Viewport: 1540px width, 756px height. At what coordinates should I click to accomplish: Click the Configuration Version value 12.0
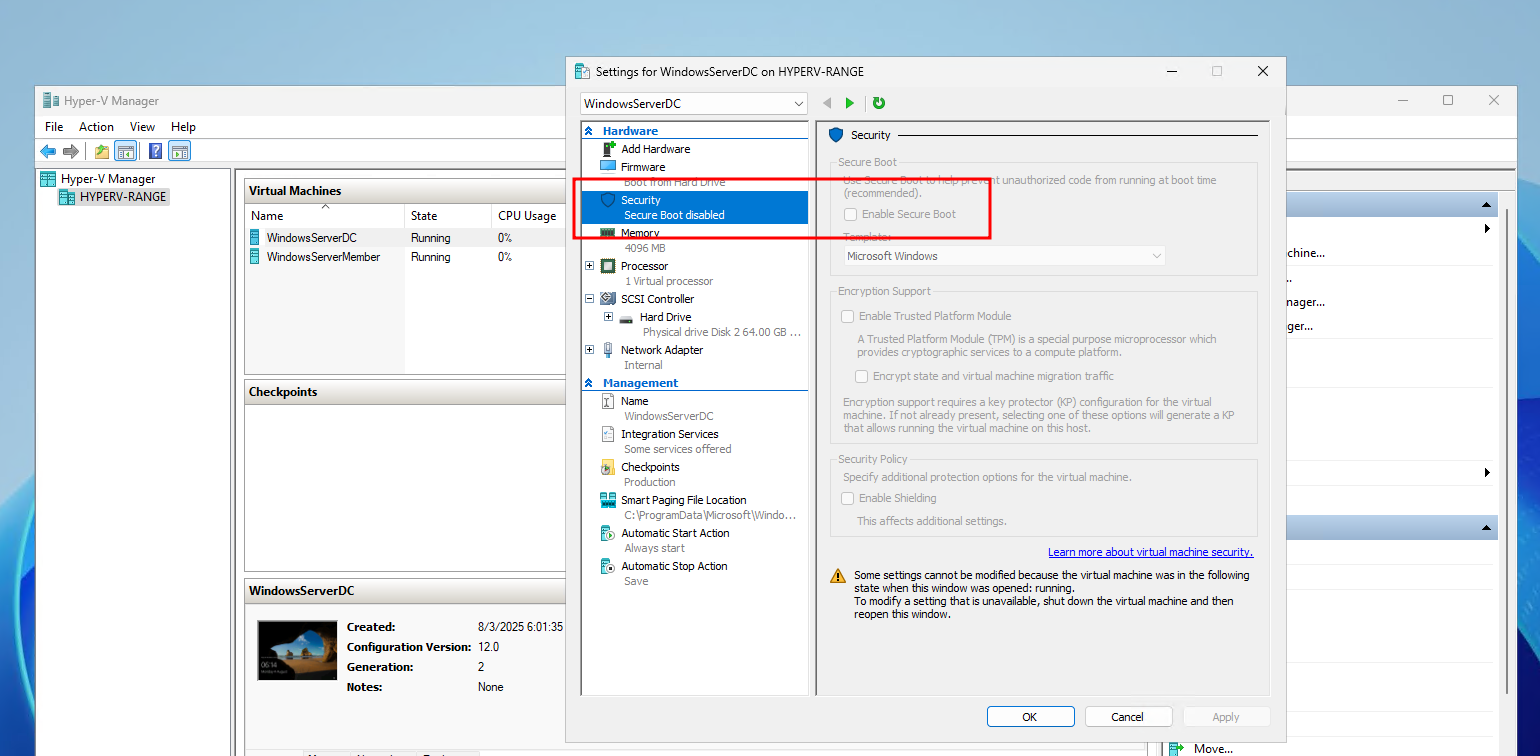point(488,647)
